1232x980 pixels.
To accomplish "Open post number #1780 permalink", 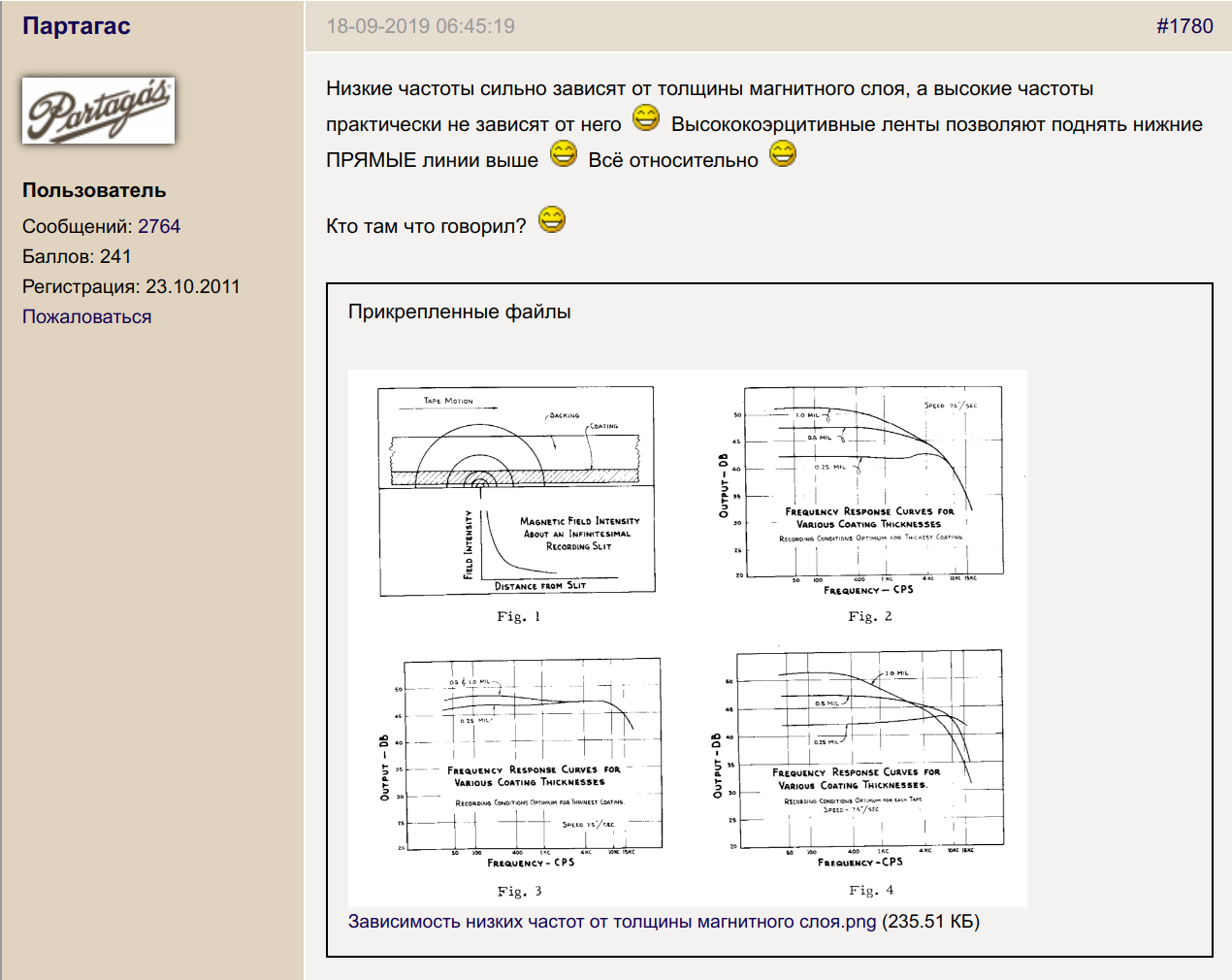I will (1183, 26).
